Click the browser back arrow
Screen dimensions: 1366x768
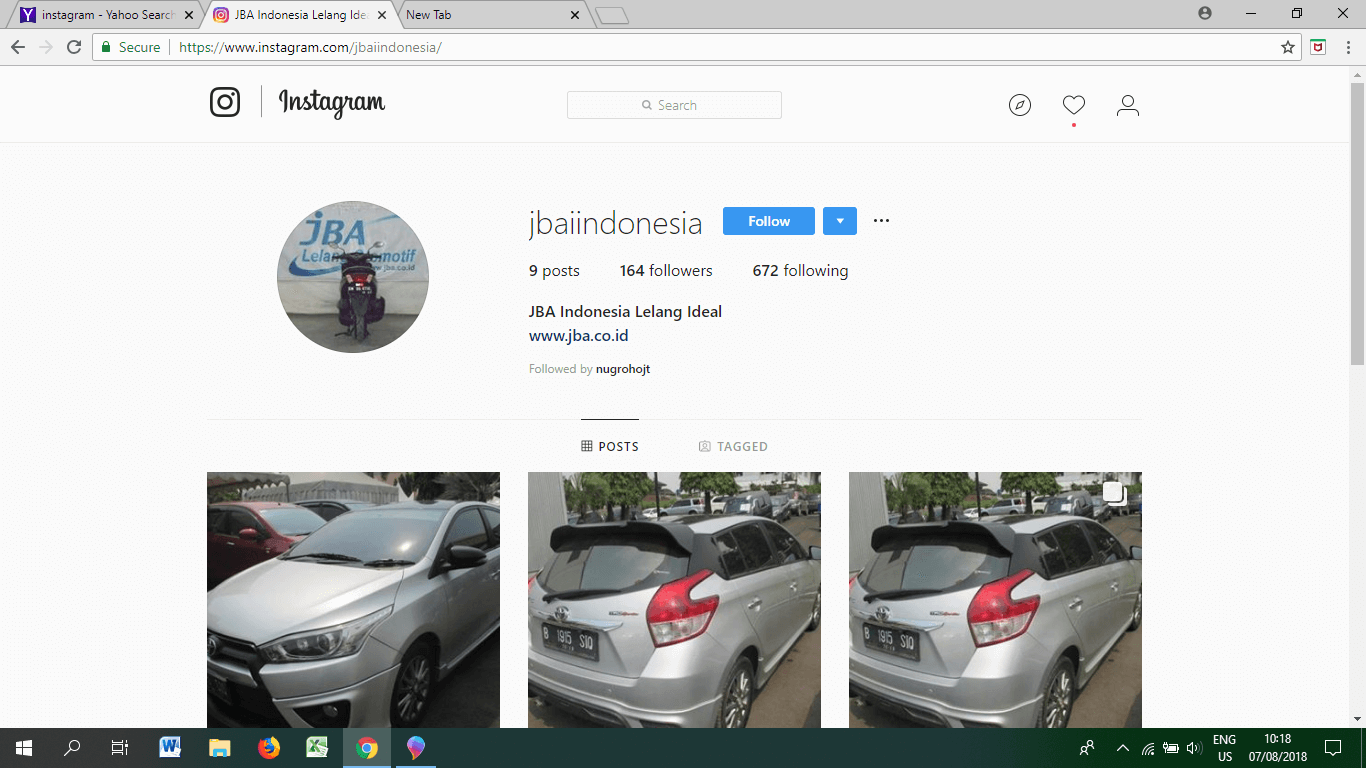(x=18, y=47)
